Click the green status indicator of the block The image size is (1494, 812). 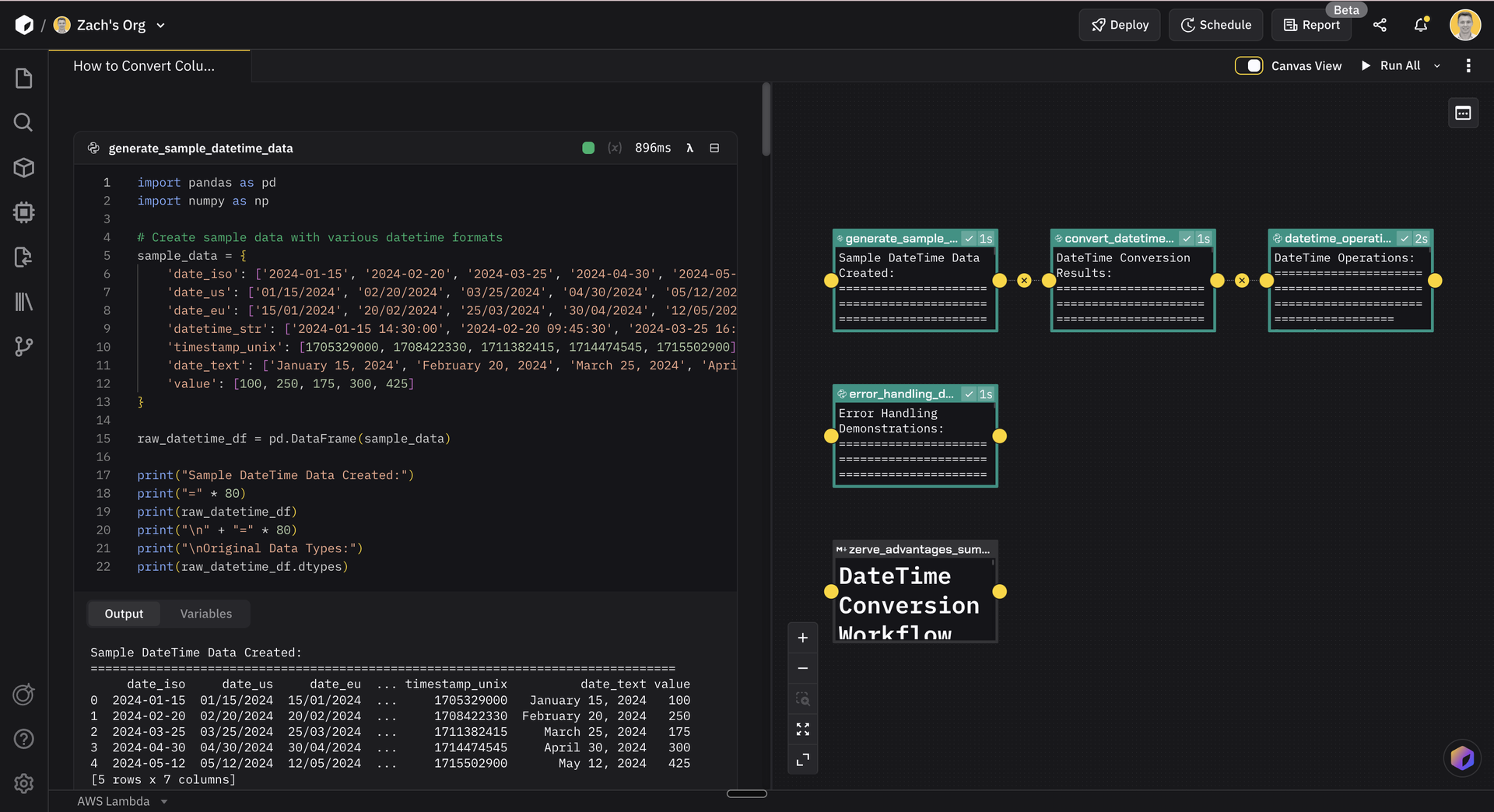(588, 148)
